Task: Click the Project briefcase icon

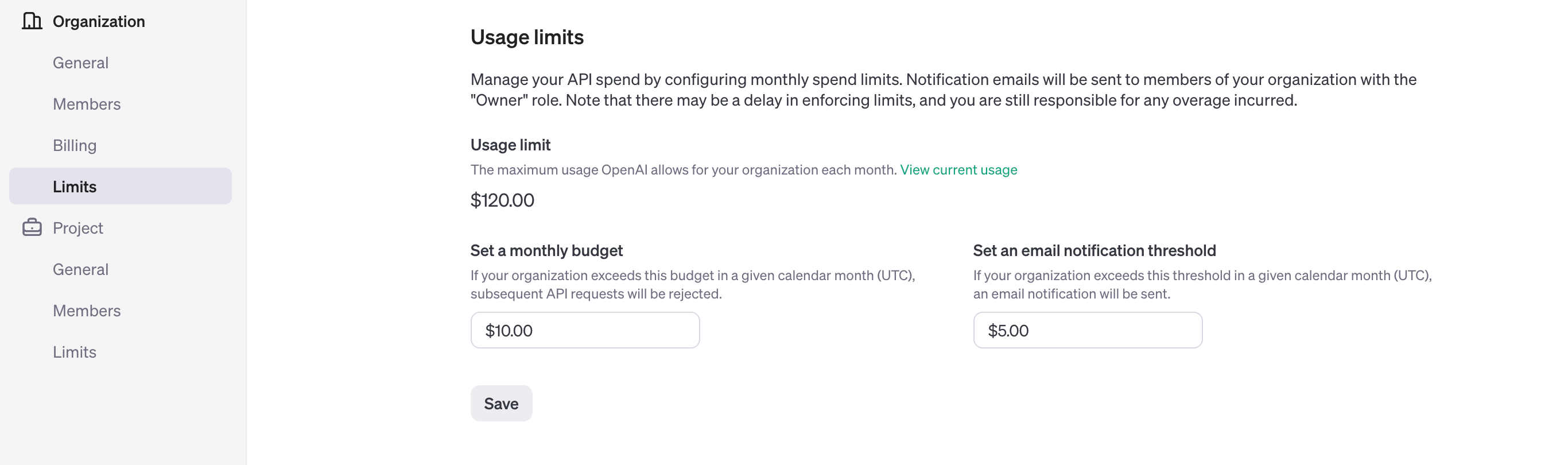Action: coord(32,228)
